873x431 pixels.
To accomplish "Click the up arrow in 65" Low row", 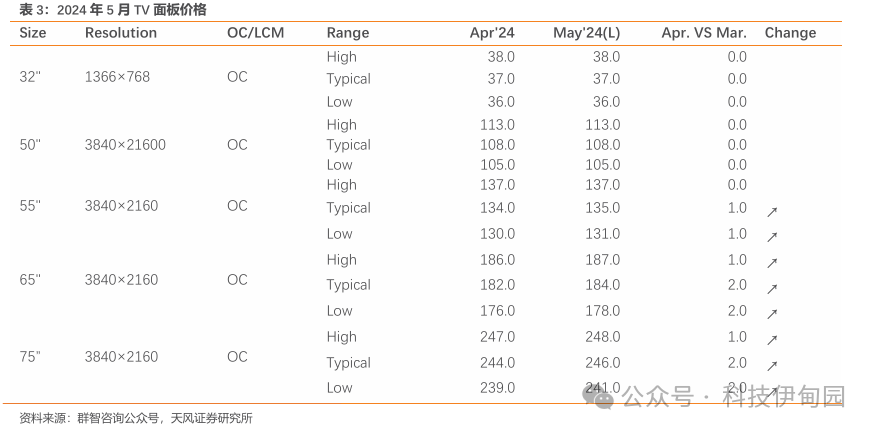I will tap(772, 314).
